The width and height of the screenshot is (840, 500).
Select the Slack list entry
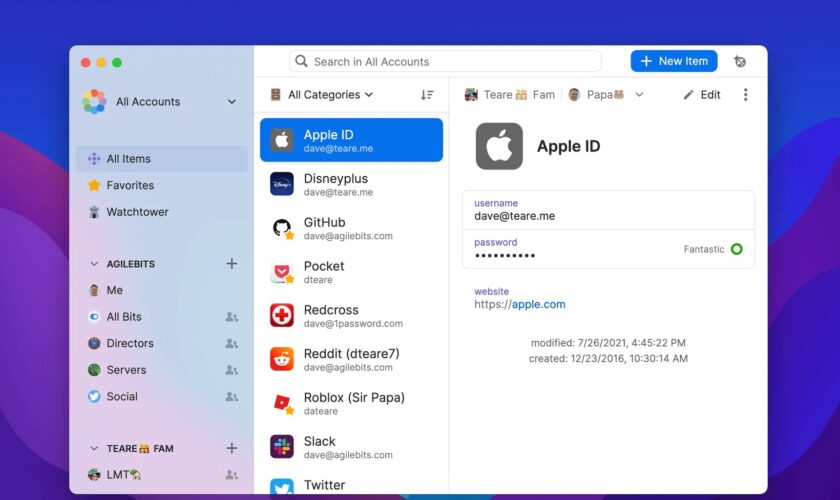point(351,446)
